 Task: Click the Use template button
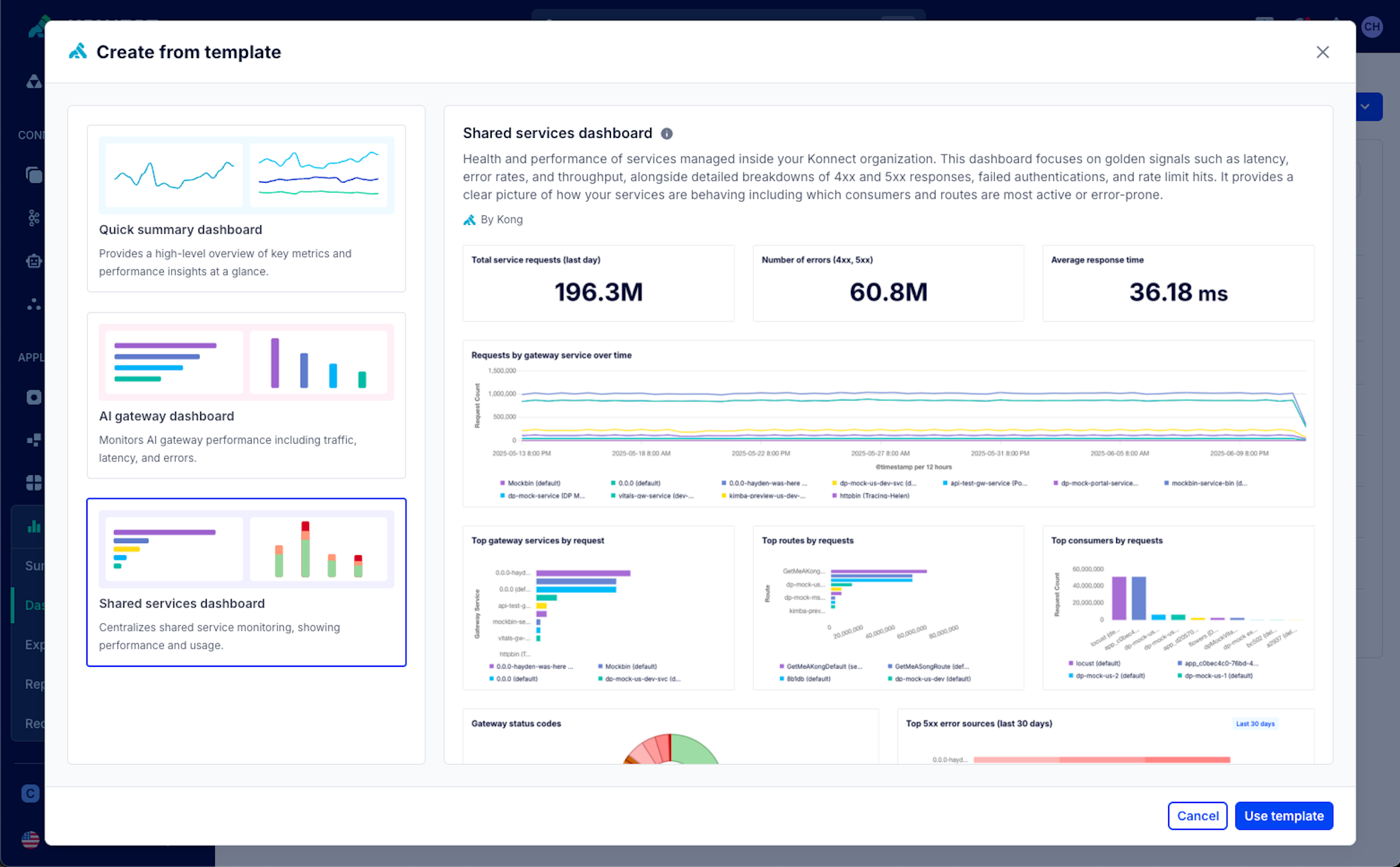(x=1284, y=816)
